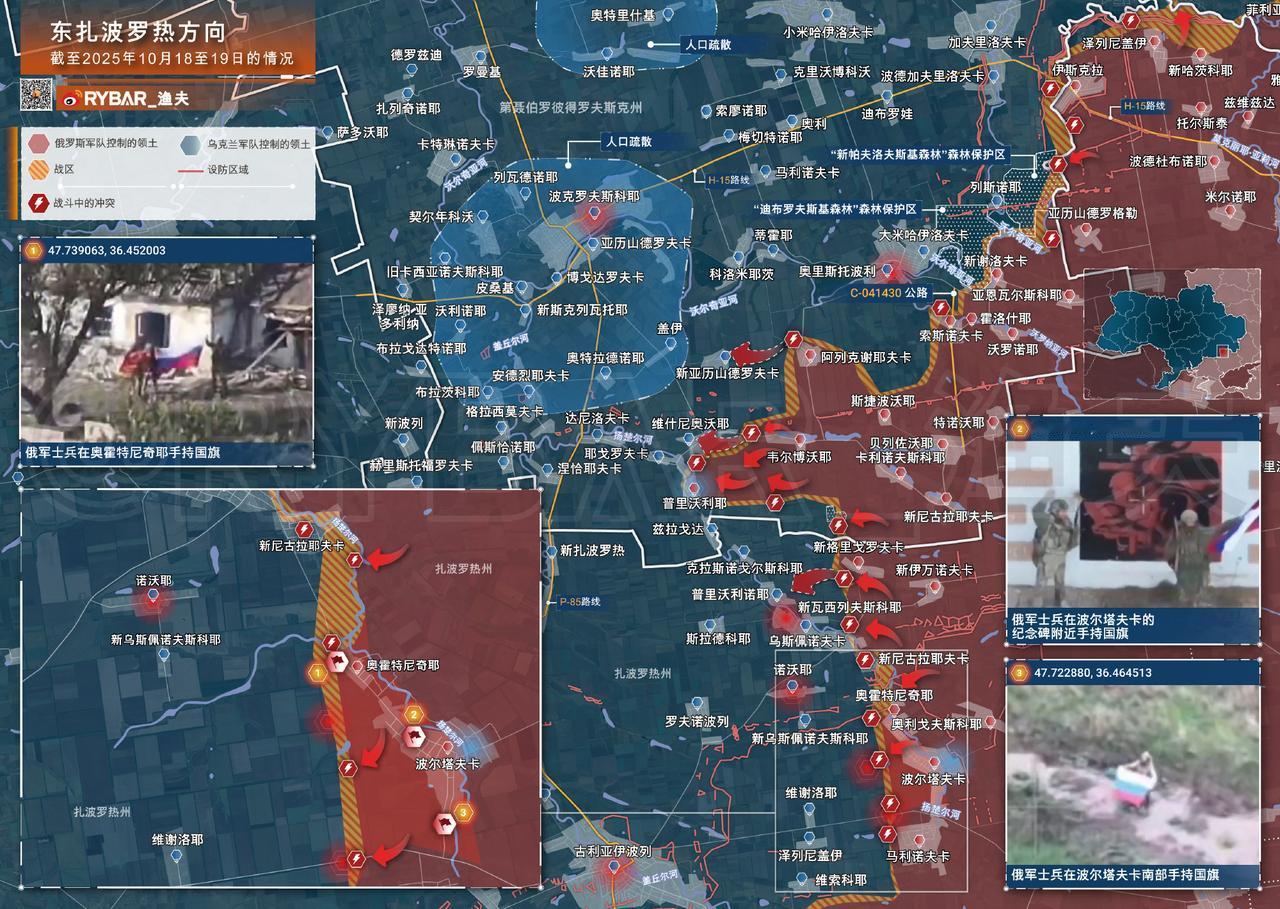Click the Ukraine overview minimap
1280x909 pixels.
tap(1170, 336)
